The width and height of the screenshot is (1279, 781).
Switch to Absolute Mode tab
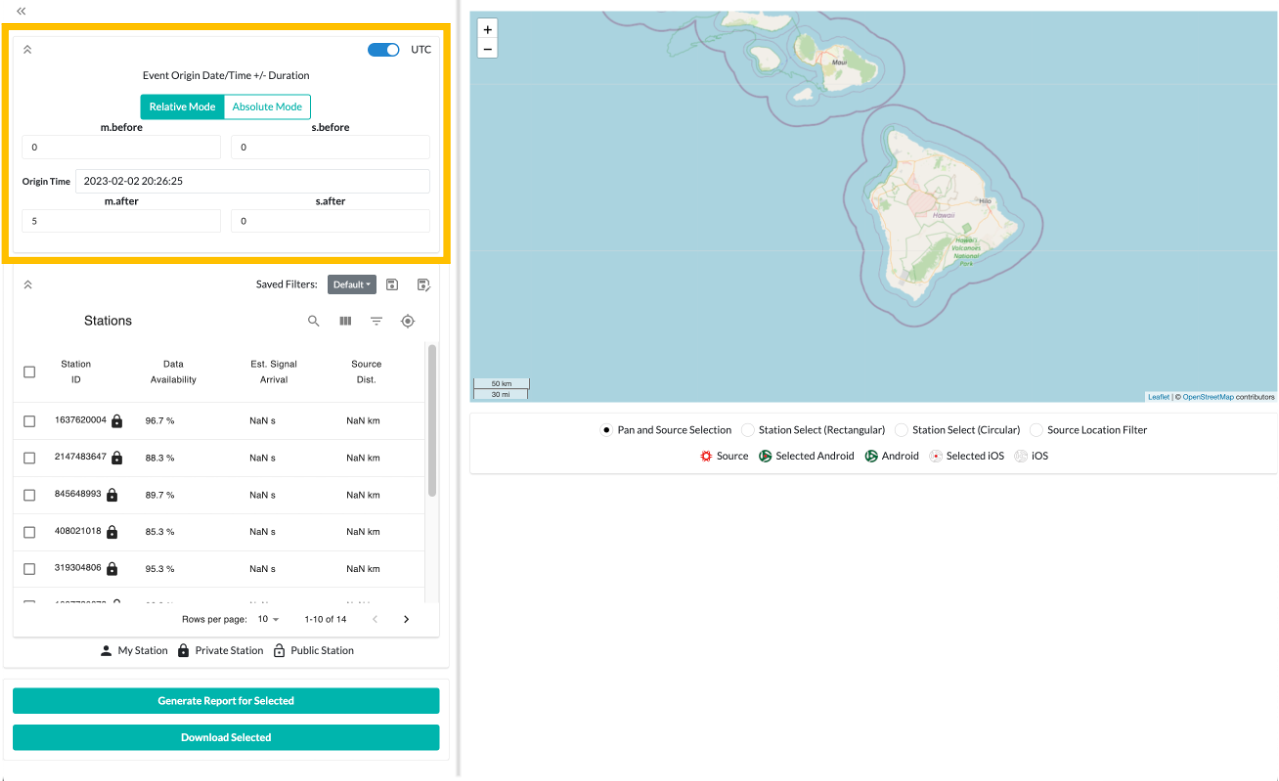click(267, 107)
